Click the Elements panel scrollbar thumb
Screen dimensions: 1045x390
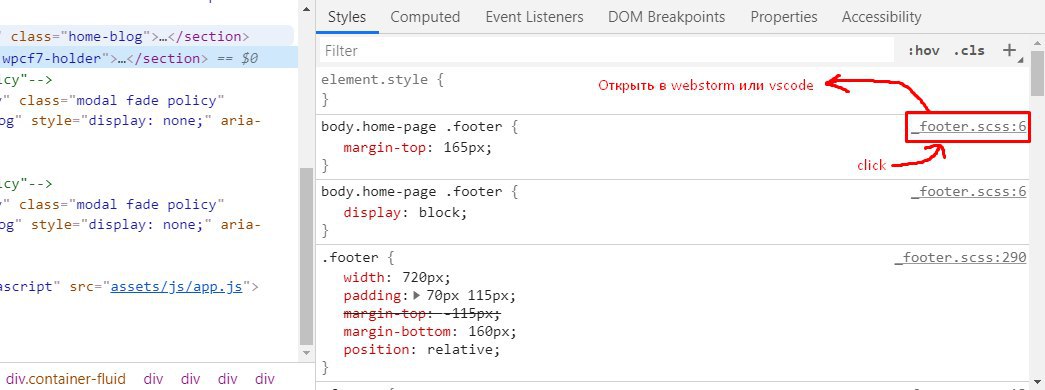[306, 255]
